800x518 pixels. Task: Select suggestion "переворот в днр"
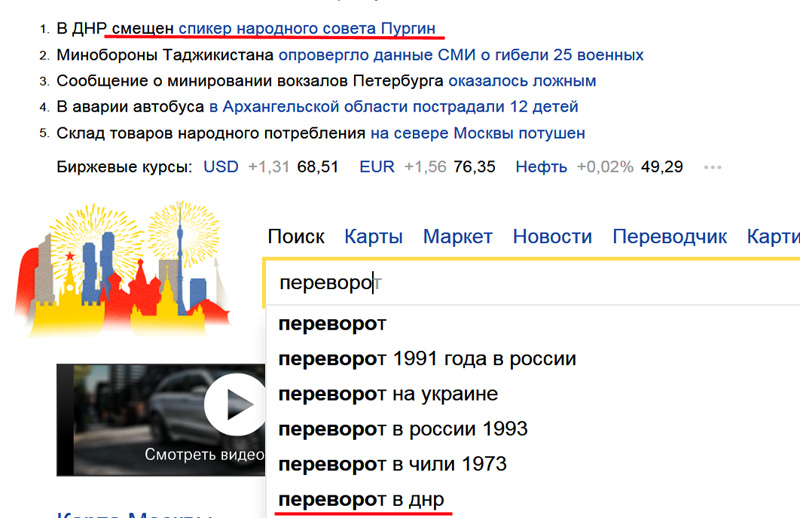pyautogui.click(x=360, y=499)
